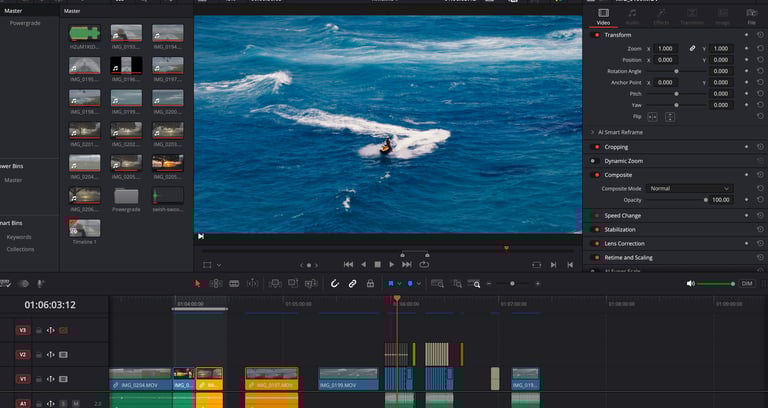Adjust the timeline zoom slider handle

pyautogui.click(x=512, y=284)
